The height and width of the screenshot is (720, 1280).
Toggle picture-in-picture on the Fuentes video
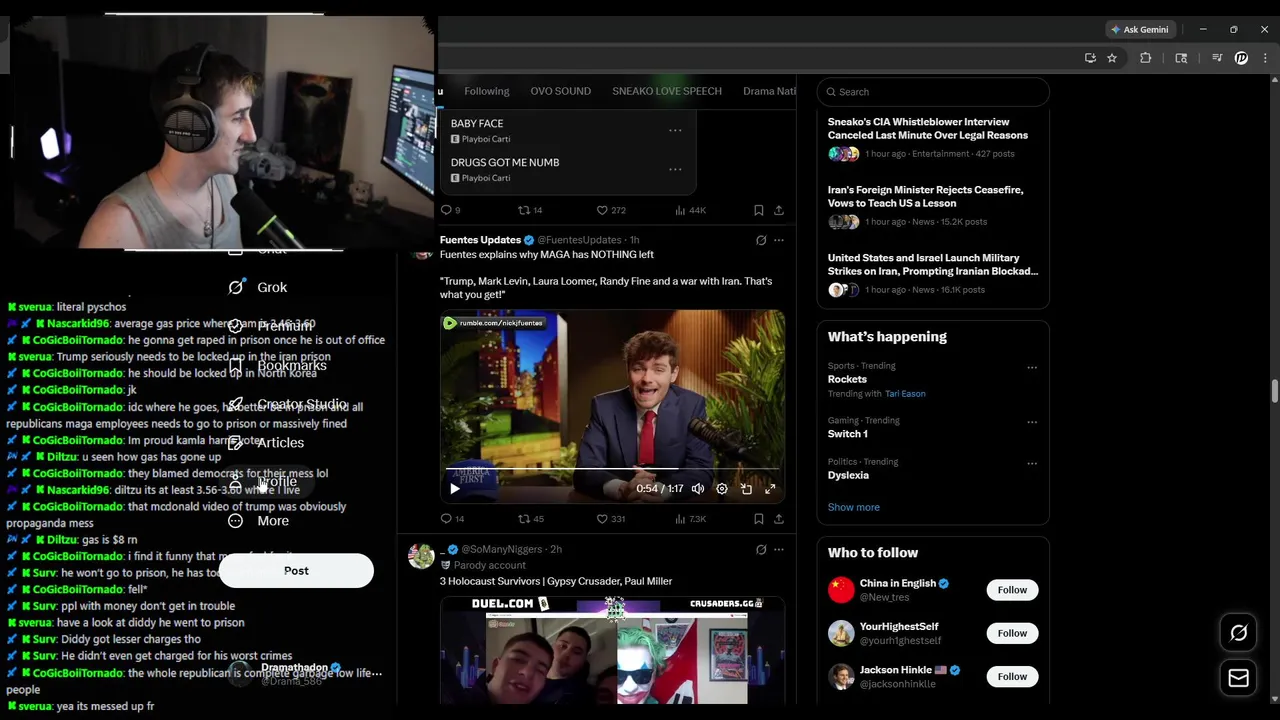pos(746,489)
